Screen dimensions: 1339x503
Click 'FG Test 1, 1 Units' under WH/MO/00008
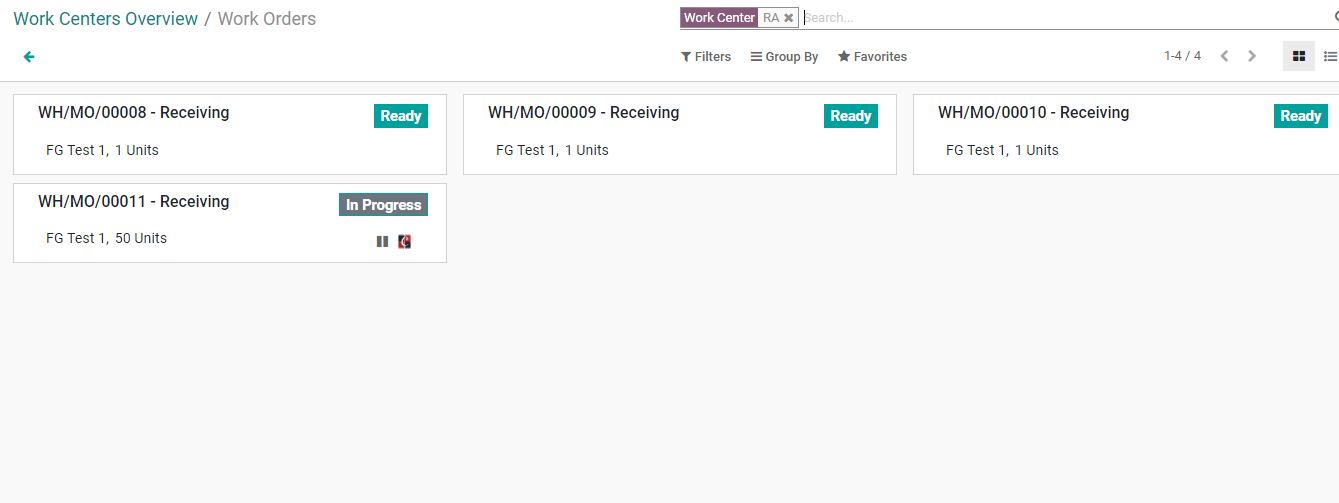click(102, 150)
